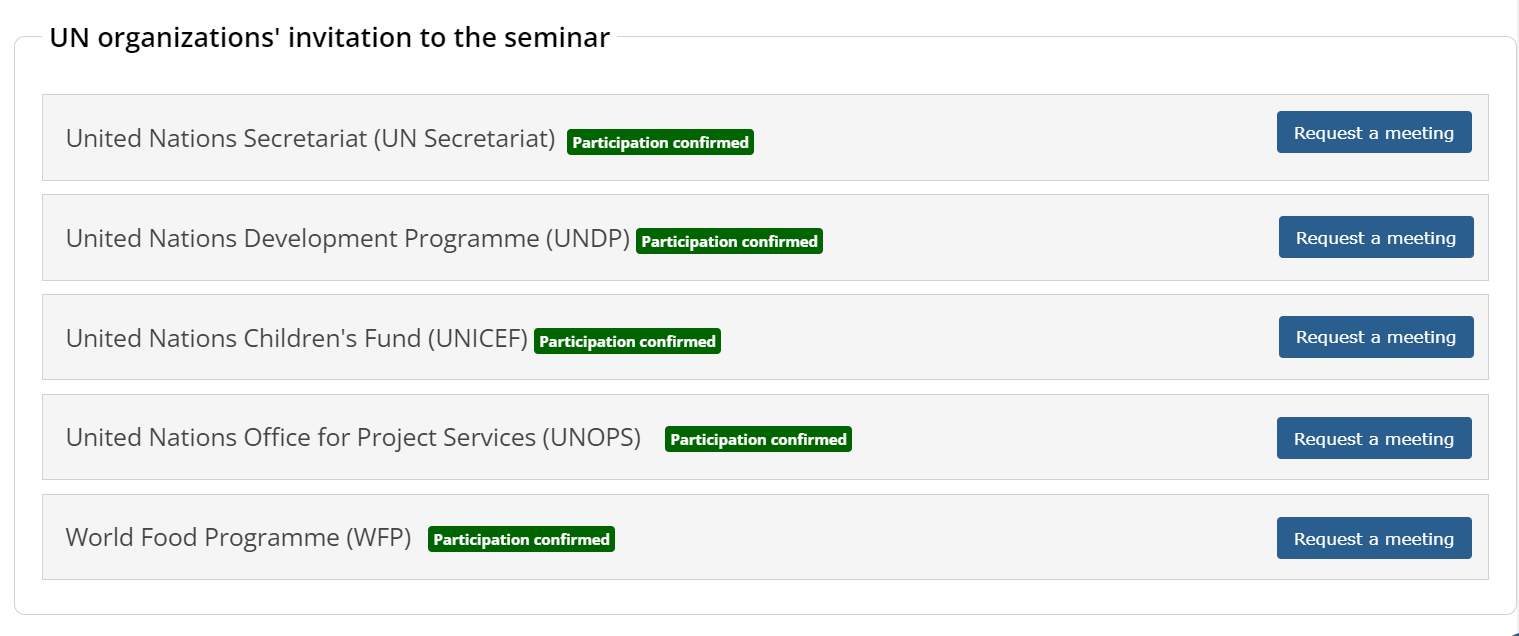
Task: Click UN Secretariat's Participation confirmed badge
Action: click(660, 142)
